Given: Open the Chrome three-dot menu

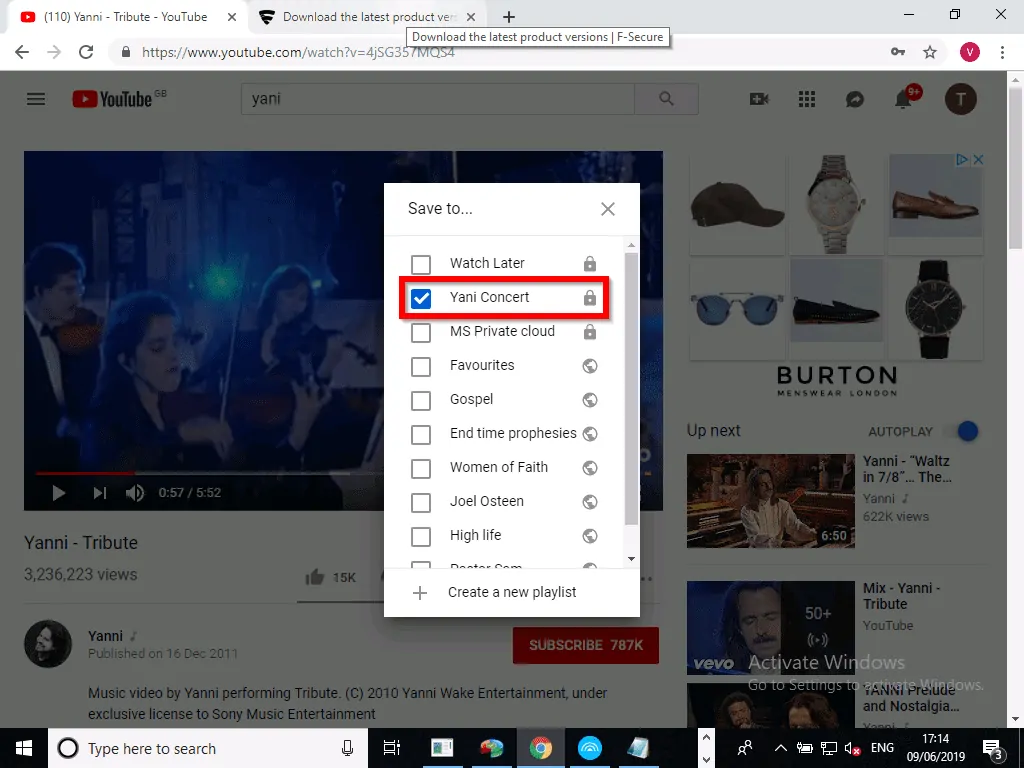Looking at the screenshot, I should [x=1003, y=51].
